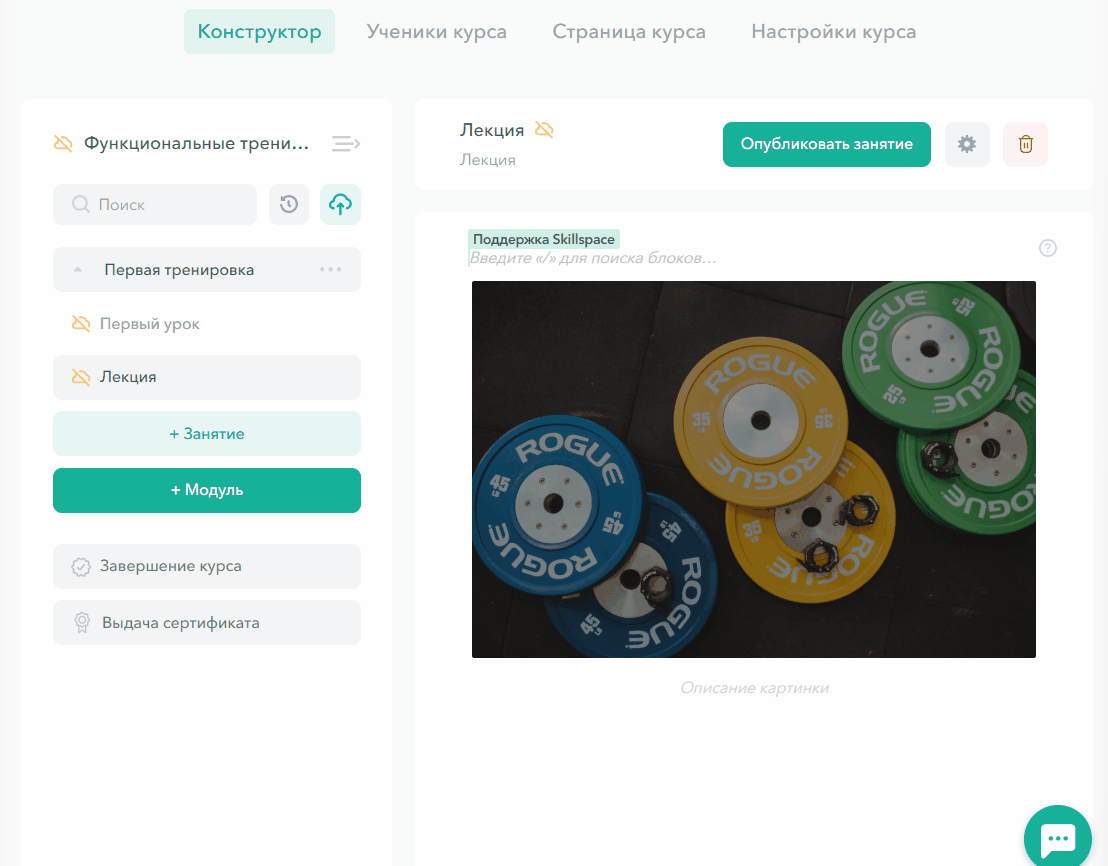Image resolution: width=1108 pixels, height=866 pixels.
Task: Select the Лекция lesson in the sidebar
Action: [206, 377]
